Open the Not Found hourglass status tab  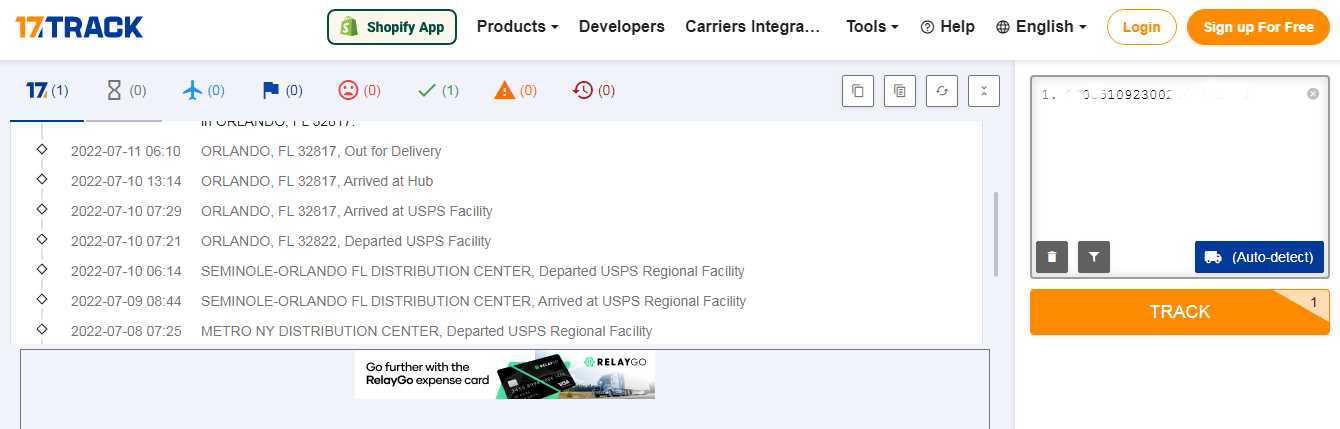125,91
